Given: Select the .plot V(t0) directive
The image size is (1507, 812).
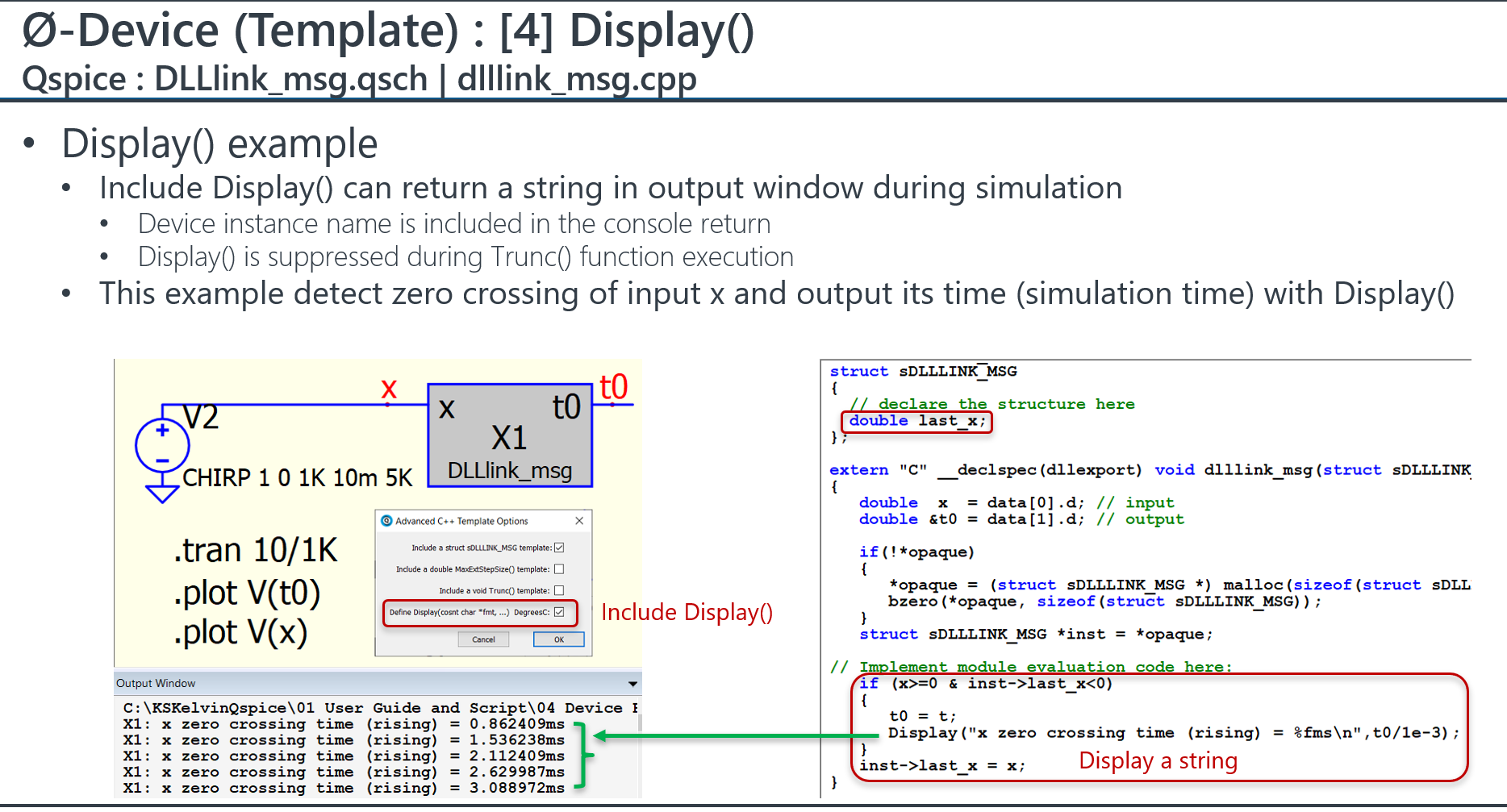Looking at the screenshot, I should pos(247,593).
